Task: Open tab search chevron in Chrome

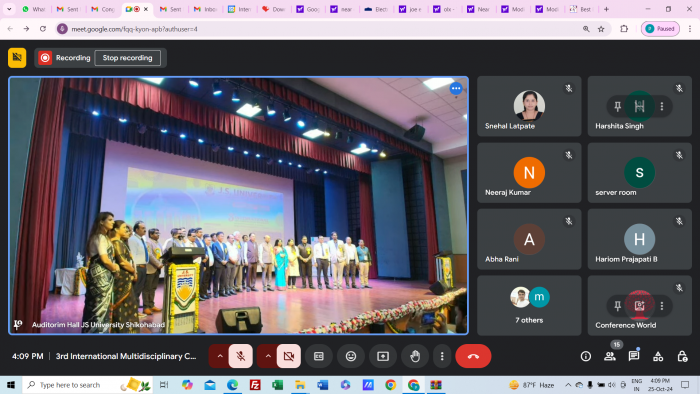Action: click(9, 9)
